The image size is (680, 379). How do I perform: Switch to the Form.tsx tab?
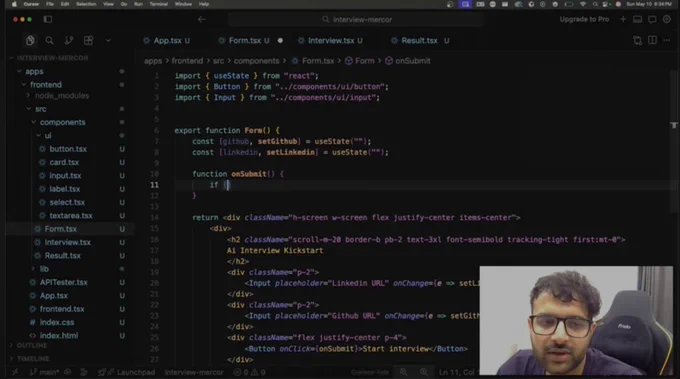click(245, 40)
